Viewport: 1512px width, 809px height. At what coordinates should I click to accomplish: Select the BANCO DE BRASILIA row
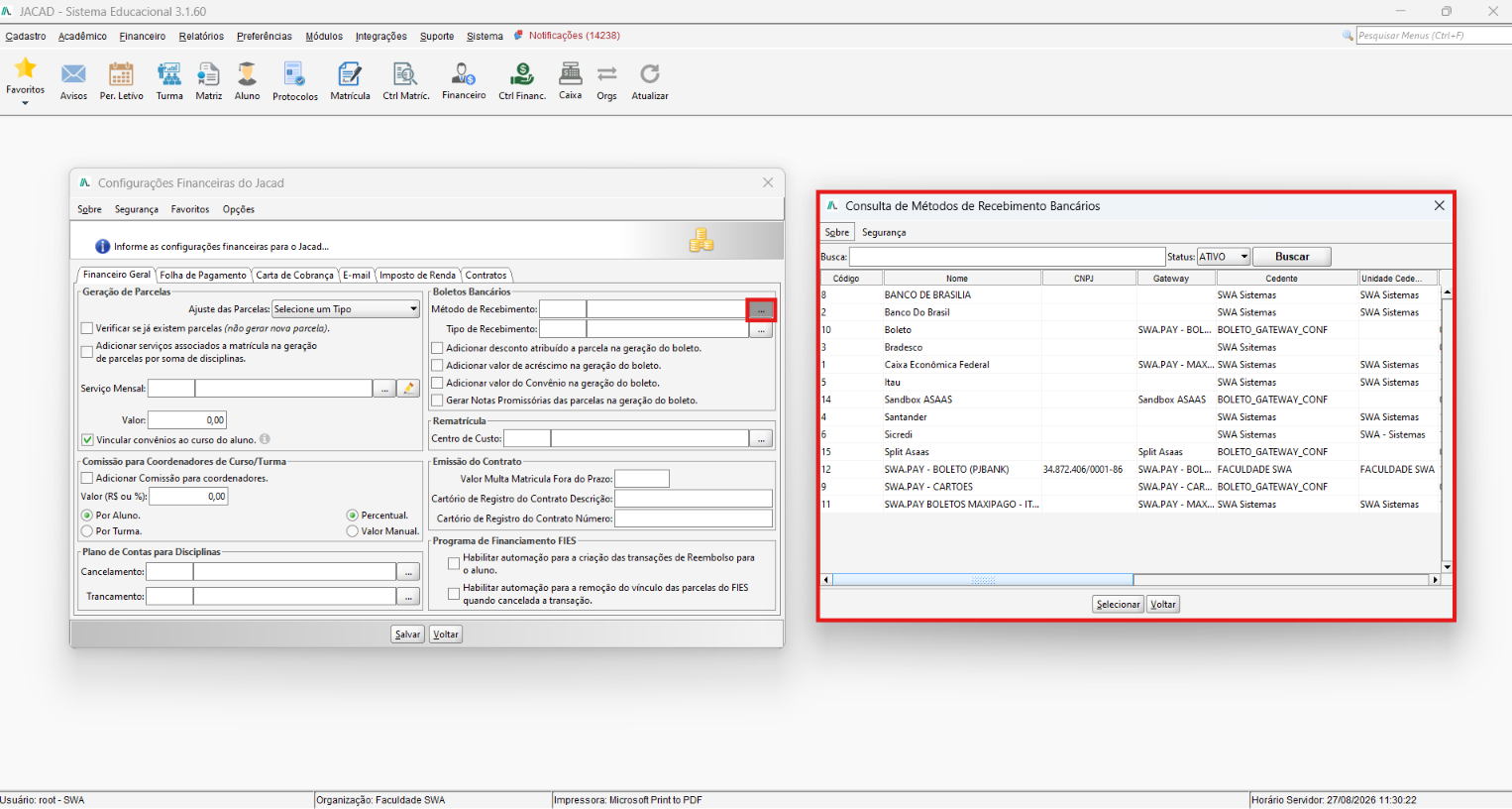coord(1131,295)
